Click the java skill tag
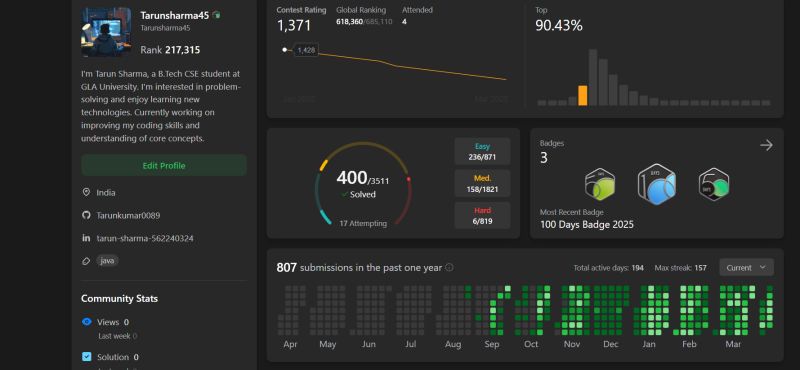This screenshot has height=370, width=800. pos(107,261)
